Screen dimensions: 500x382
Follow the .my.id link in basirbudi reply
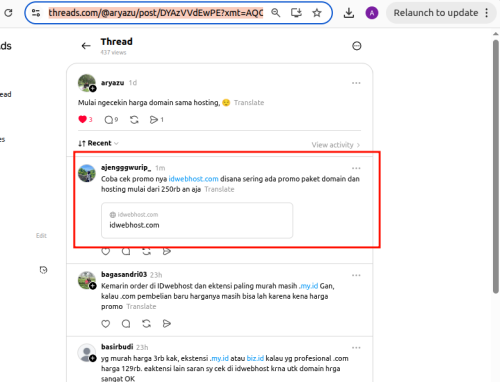219,358
